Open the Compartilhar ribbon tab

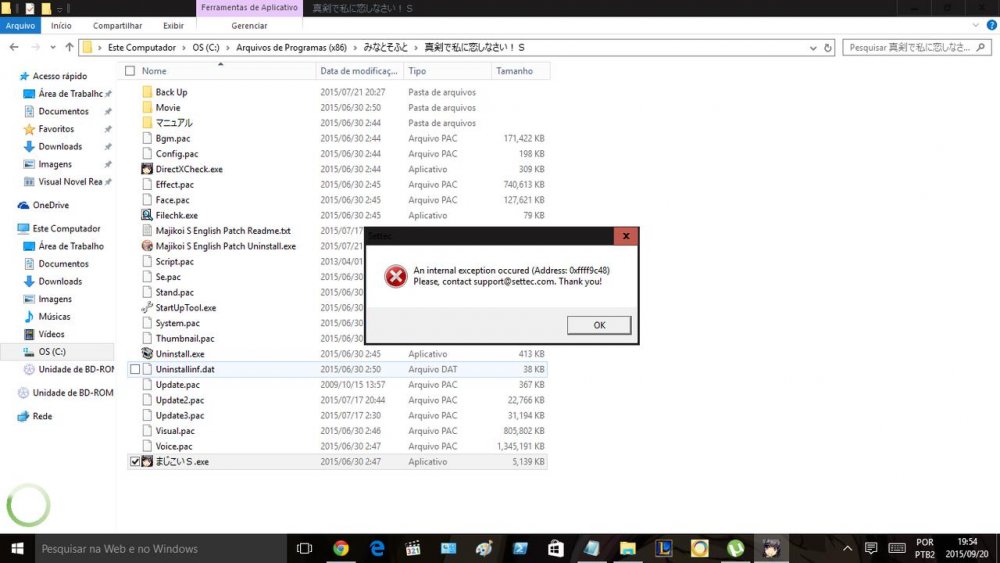(117, 25)
